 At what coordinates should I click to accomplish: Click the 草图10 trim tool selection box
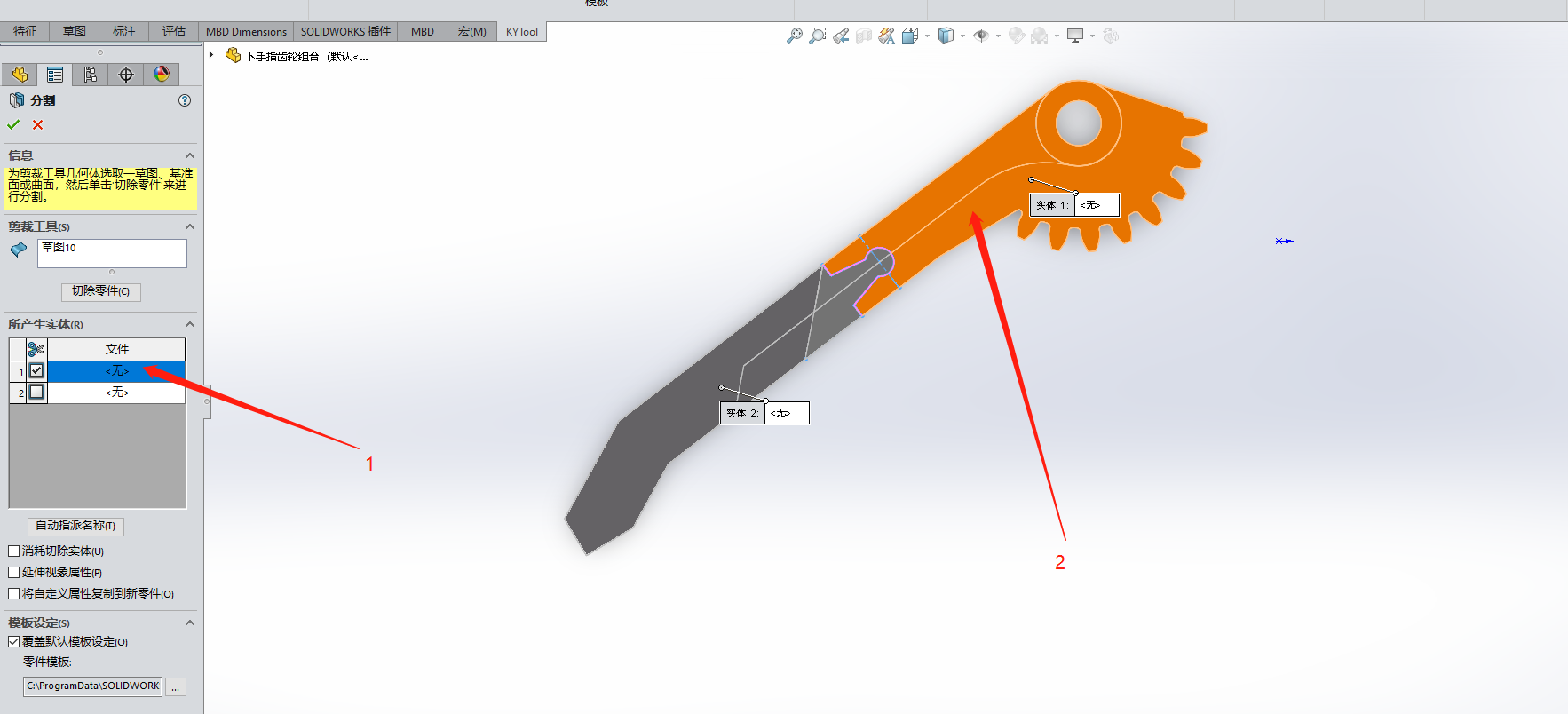(x=112, y=253)
